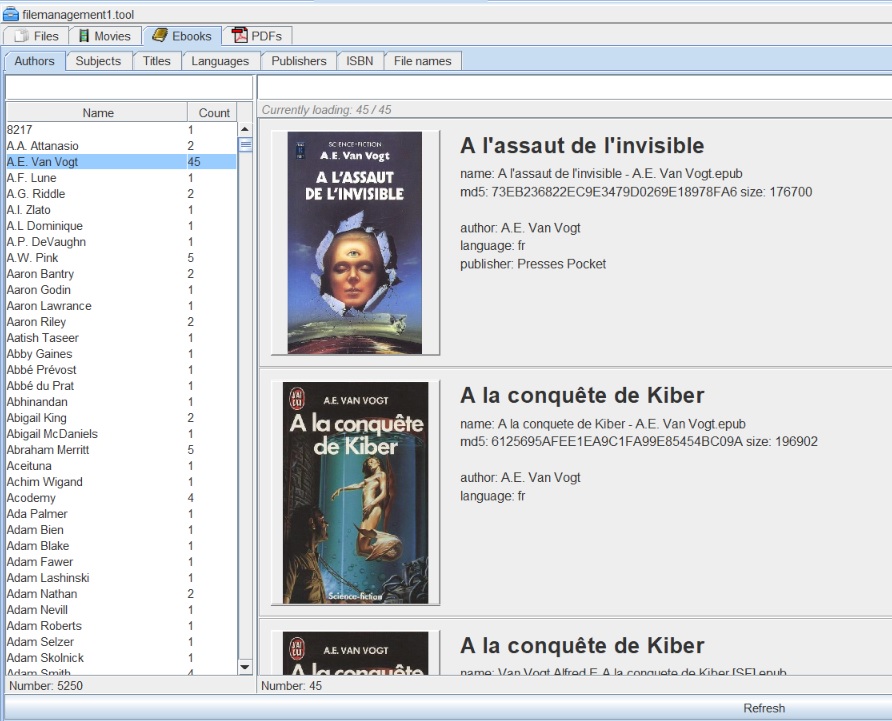This screenshot has height=721, width=892.
Task: Show the Languages sub-tab
Action: [x=220, y=61]
